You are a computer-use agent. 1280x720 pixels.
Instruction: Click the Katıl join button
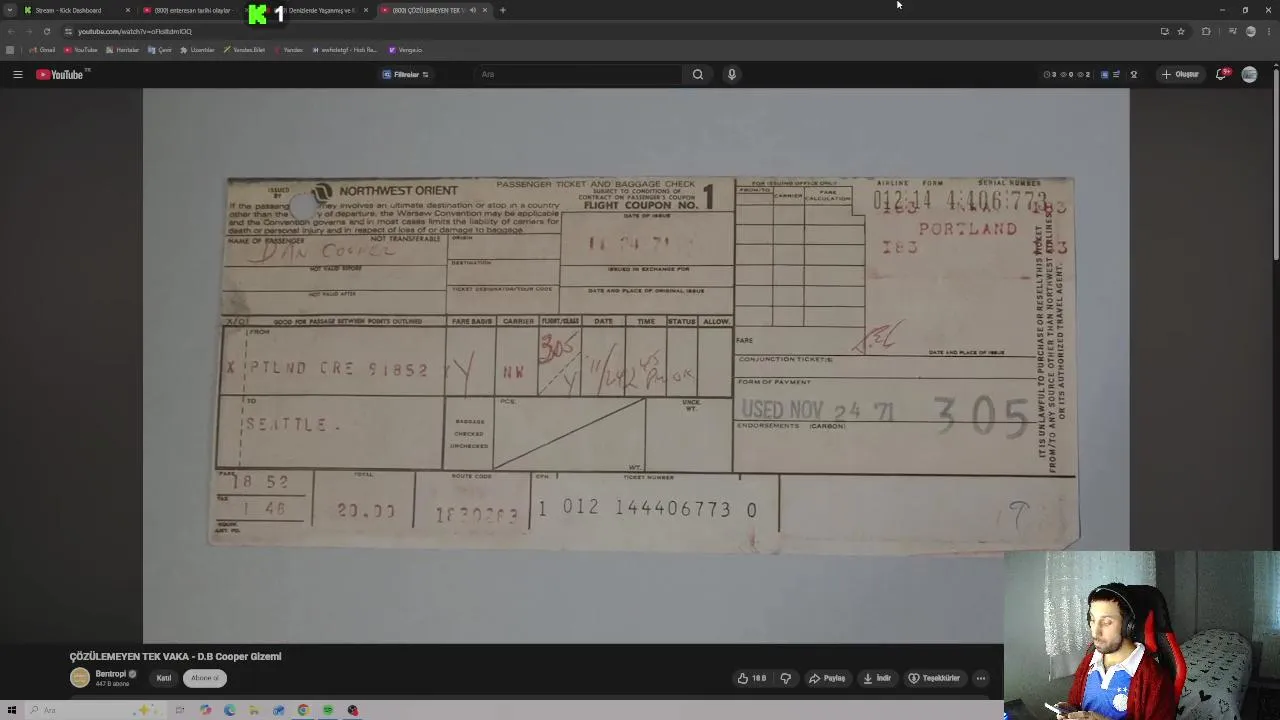pyautogui.click(x=164, y=678)
